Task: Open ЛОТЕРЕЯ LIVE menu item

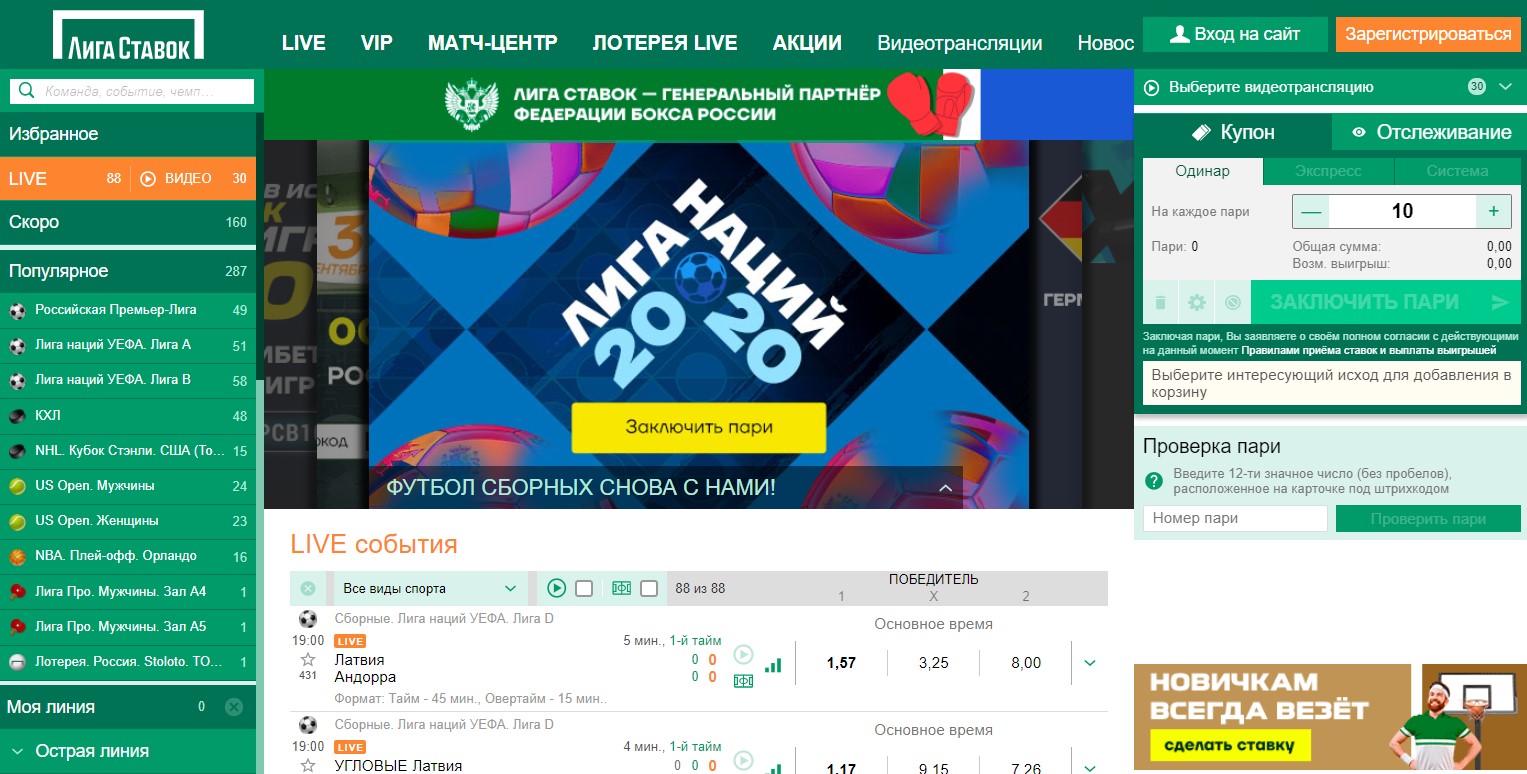Action: 665,43
